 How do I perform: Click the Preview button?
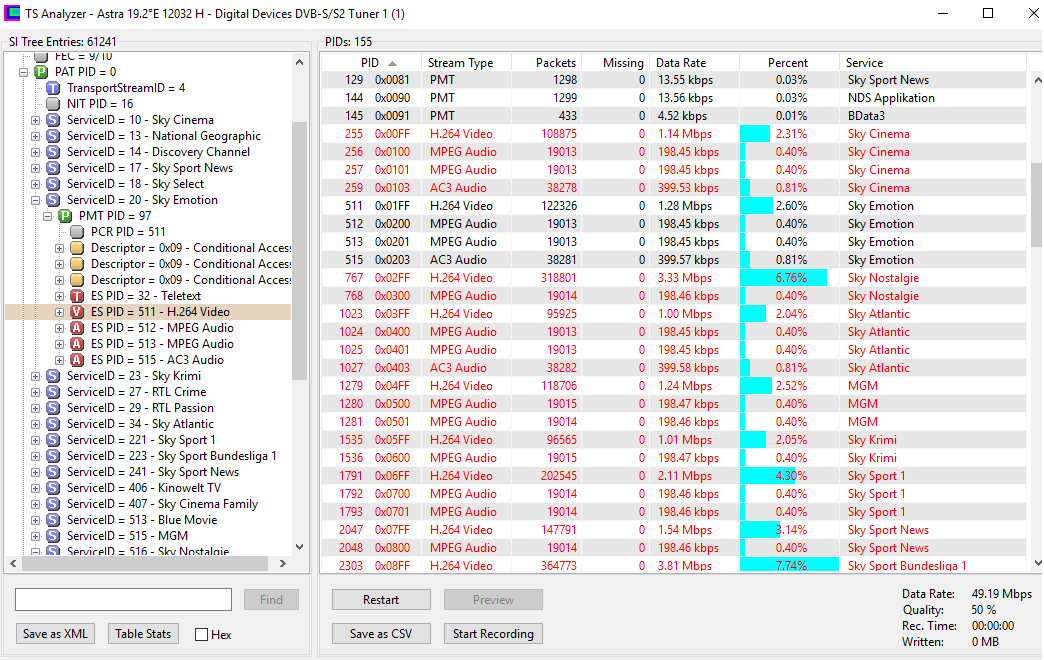coord(493,599)
